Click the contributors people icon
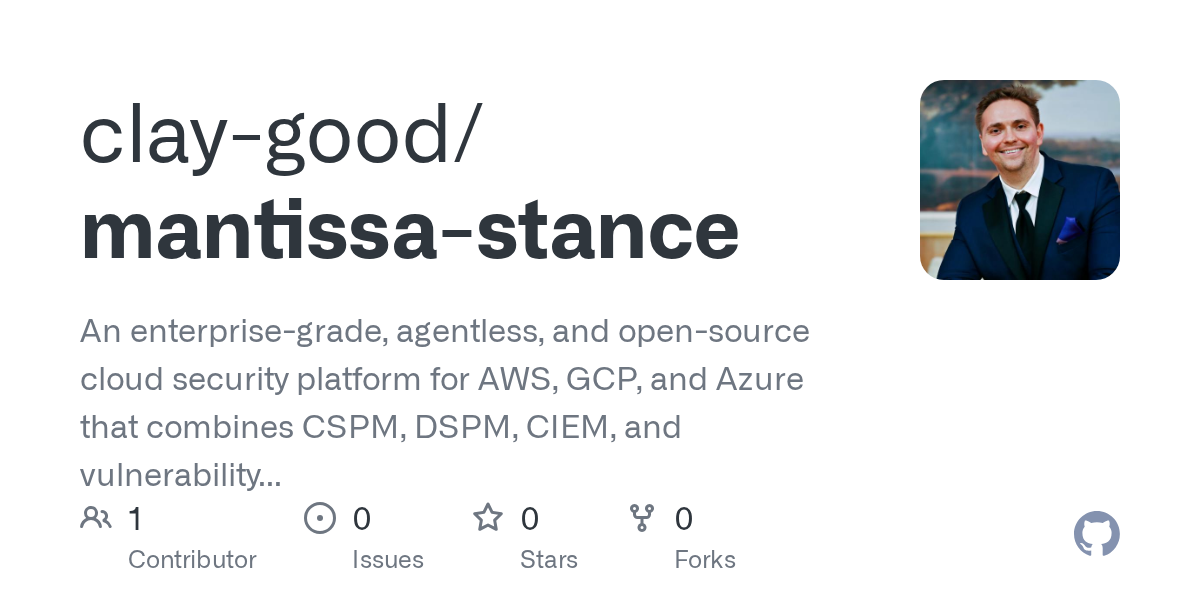The width and height of the screenshot is (1200, 600). click(96, 518)
